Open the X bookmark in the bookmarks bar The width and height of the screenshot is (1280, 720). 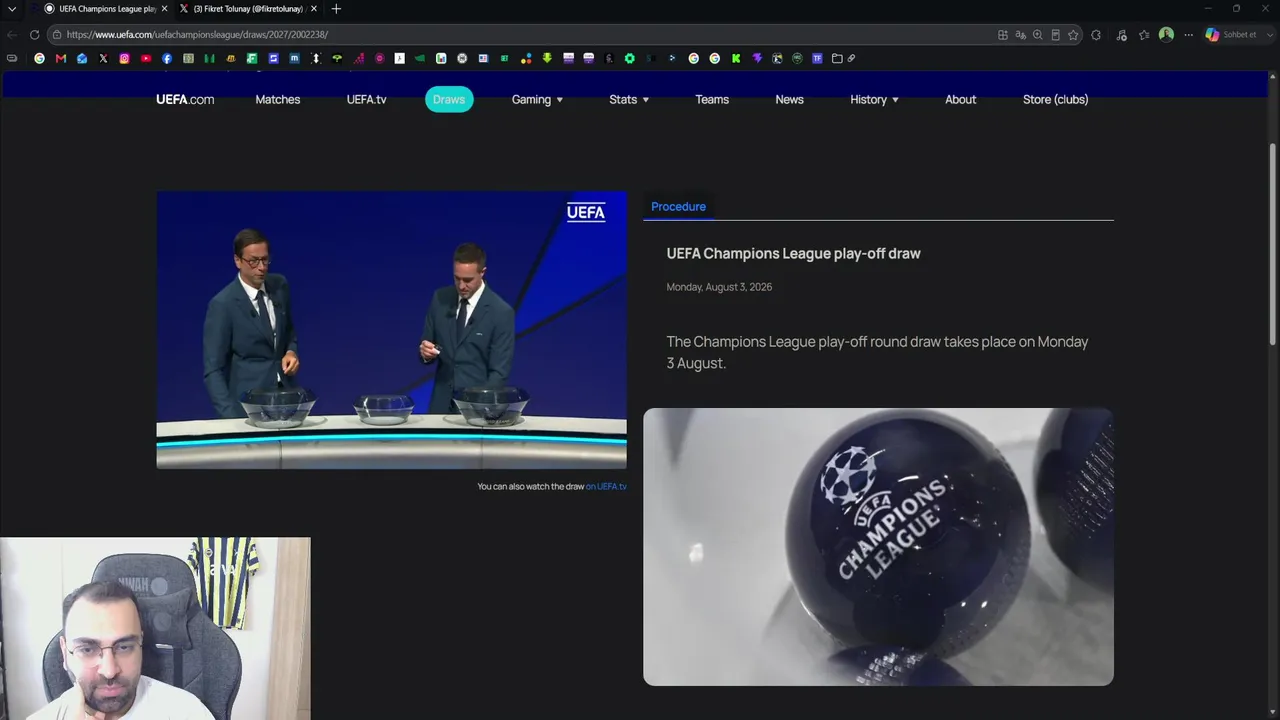(103, 58)
